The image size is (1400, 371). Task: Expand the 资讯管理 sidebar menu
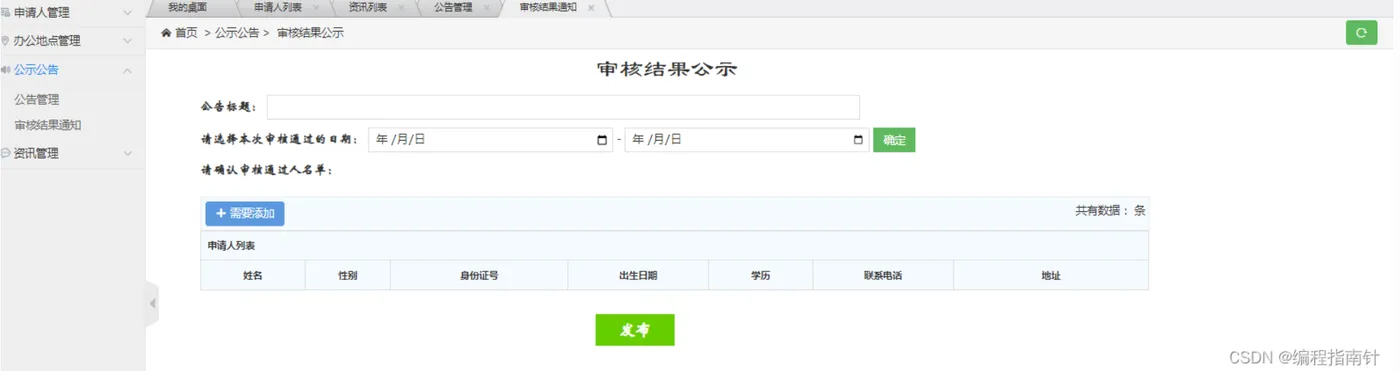click(x=73, y=153)
